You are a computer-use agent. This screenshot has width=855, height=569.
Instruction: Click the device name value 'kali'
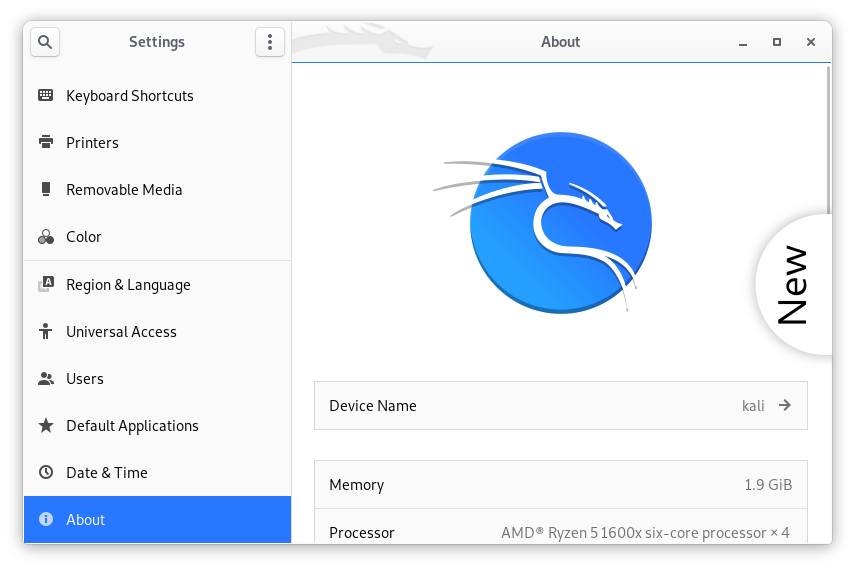(x=753, y=406)
